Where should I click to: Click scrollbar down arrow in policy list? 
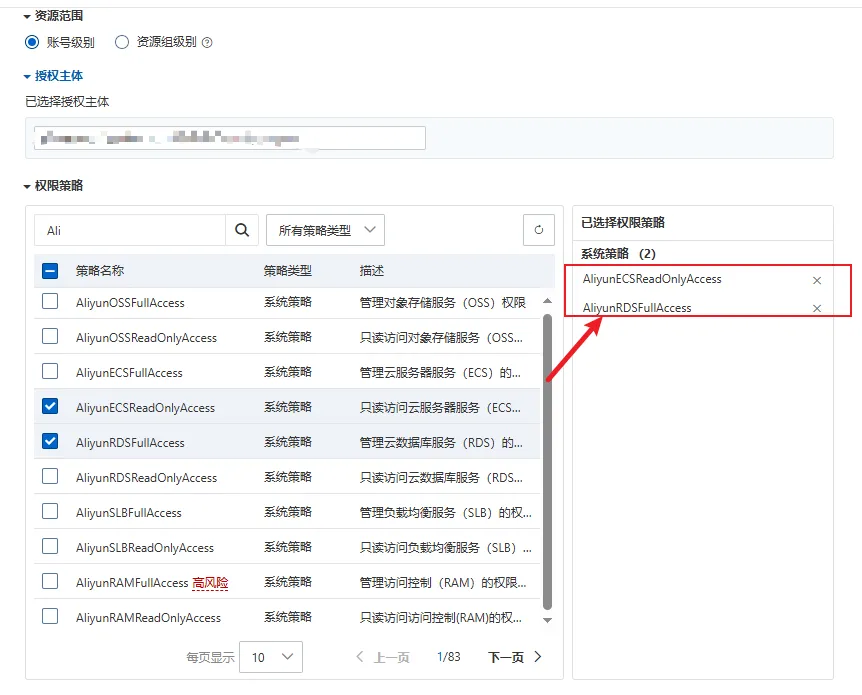(x=547, y=620)
